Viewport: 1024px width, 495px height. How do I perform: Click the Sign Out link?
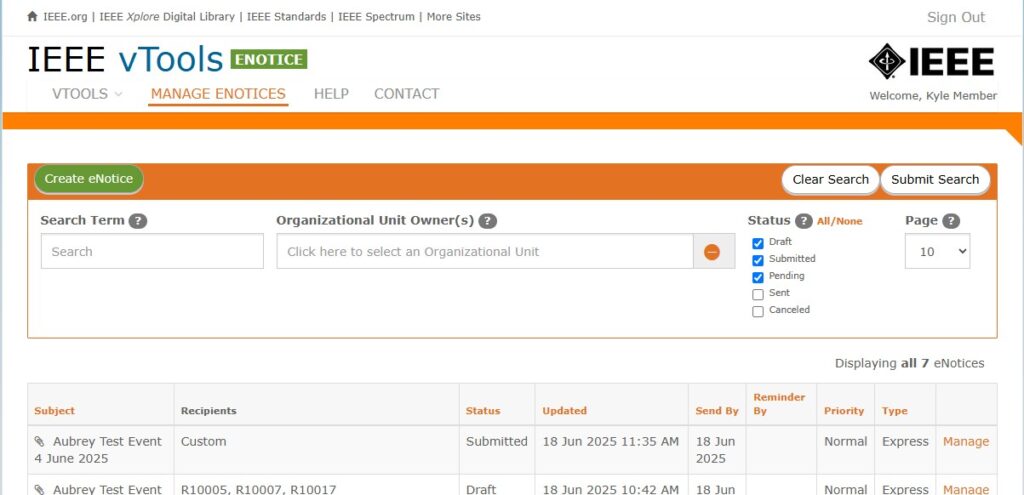pyautogui.click(x=955, y=18)
